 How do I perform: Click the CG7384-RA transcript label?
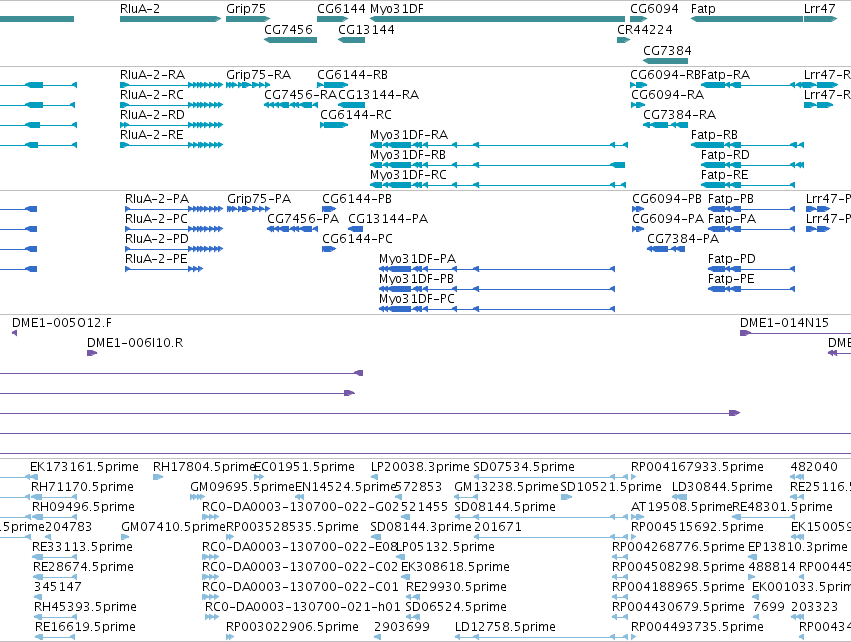(x=679, y=115)
